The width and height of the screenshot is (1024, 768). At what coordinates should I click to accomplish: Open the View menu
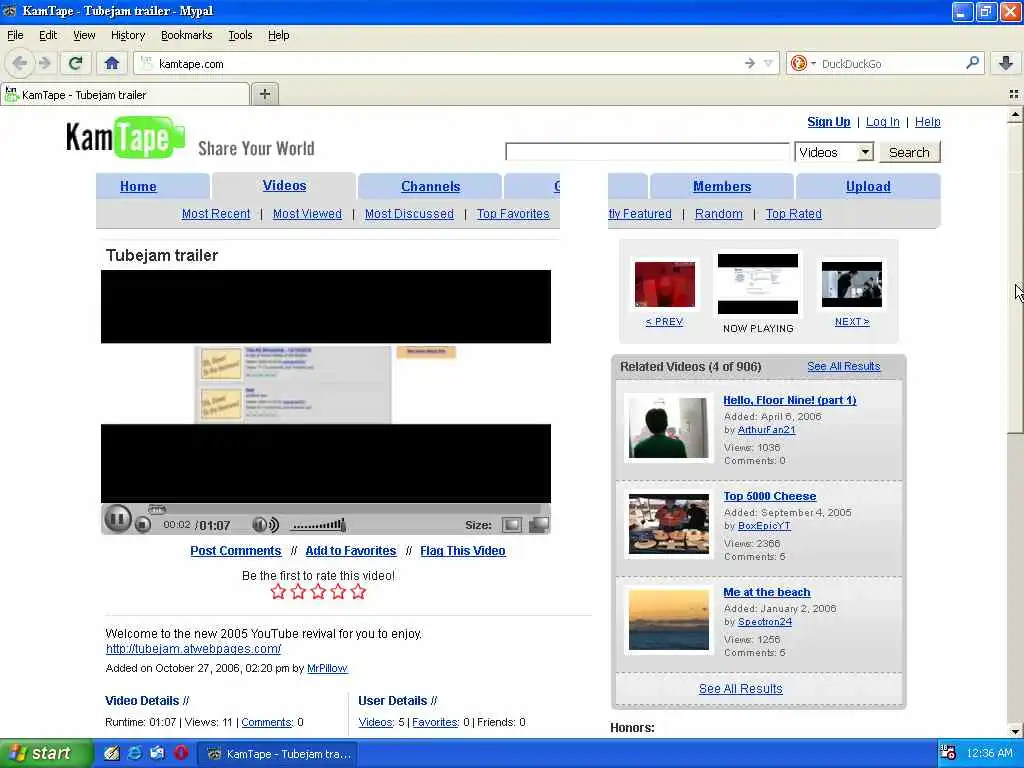84,35
